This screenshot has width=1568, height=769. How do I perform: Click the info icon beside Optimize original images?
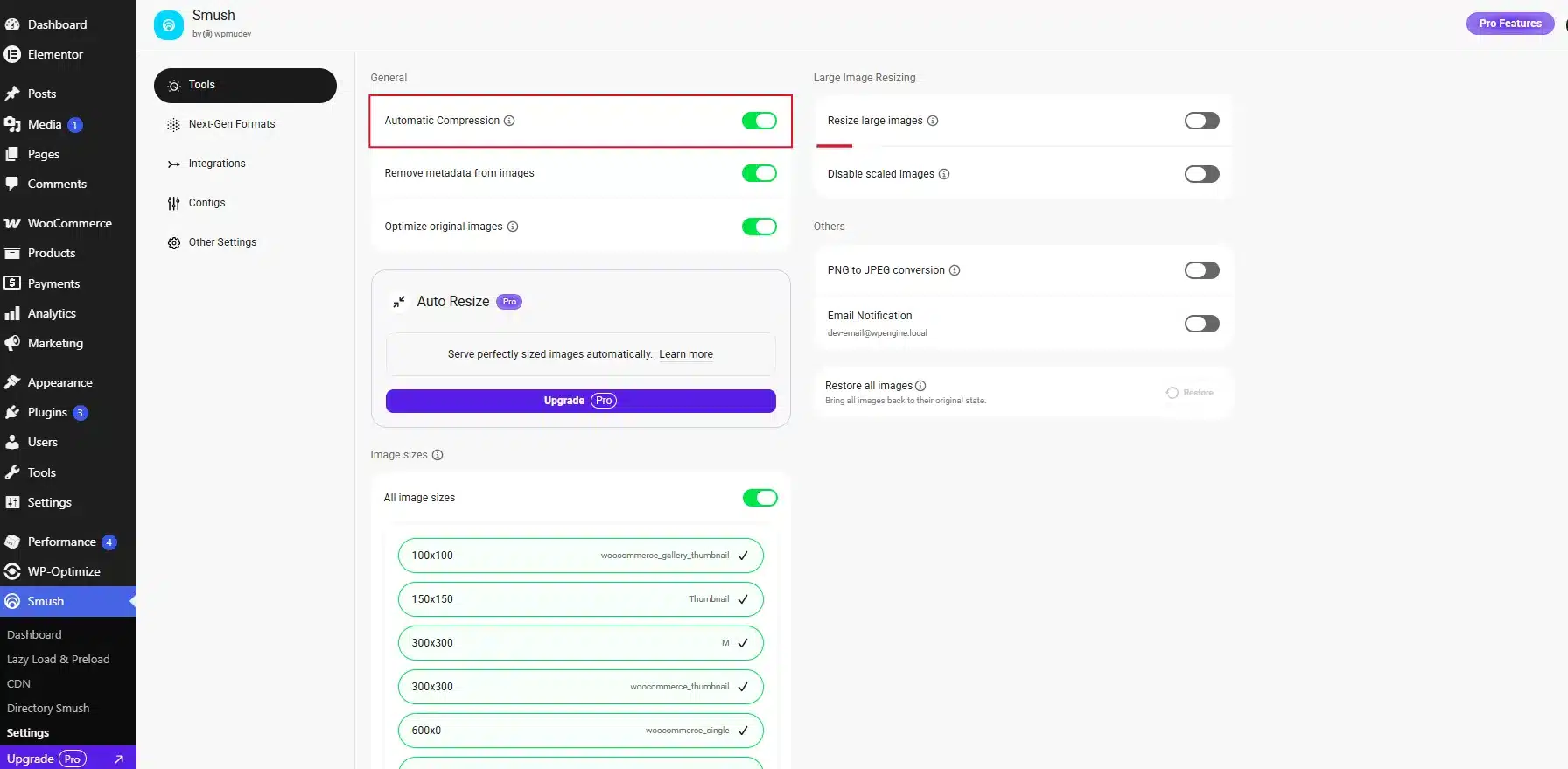click(x=513, y=227)
